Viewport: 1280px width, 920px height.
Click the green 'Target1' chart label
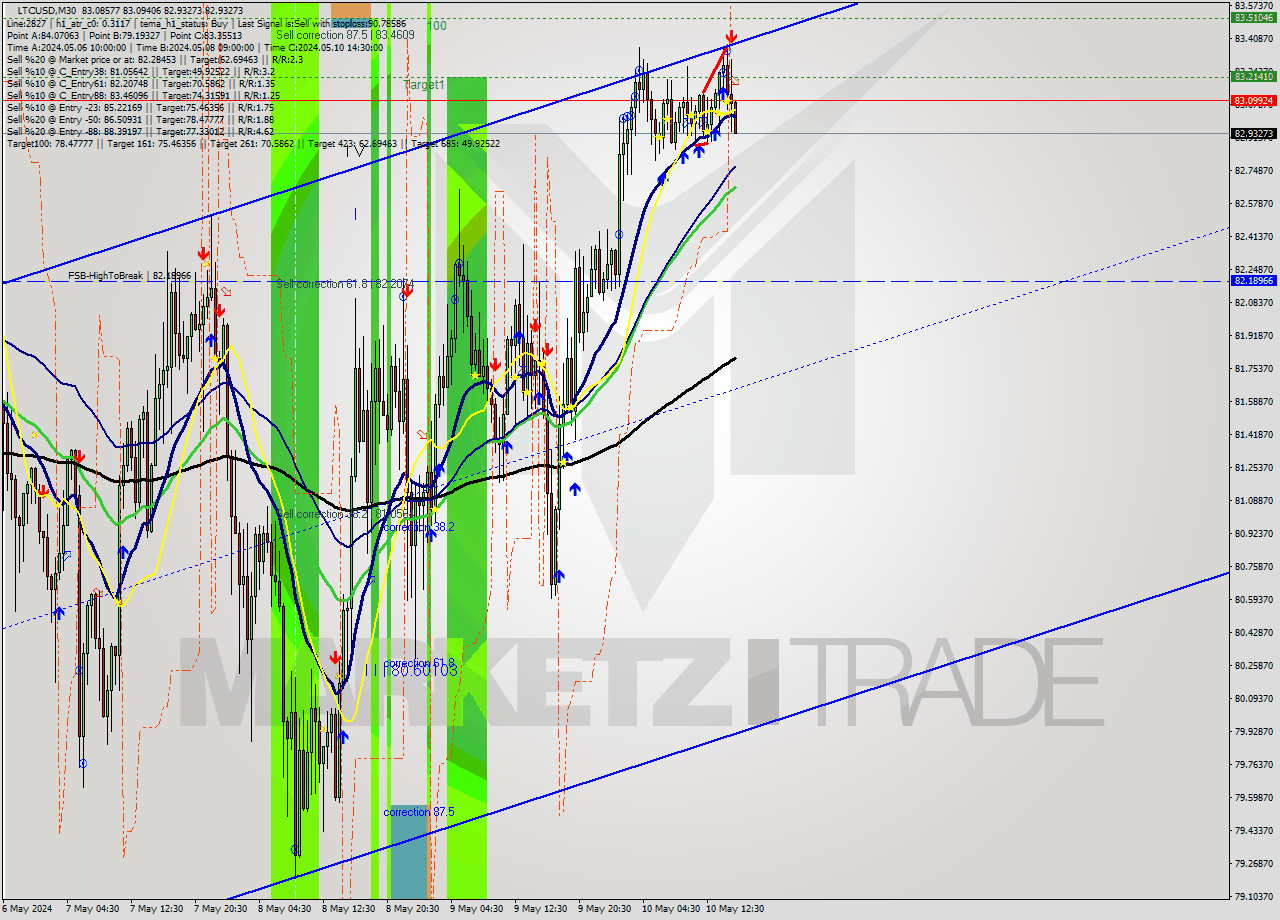[x=424, y=86]
